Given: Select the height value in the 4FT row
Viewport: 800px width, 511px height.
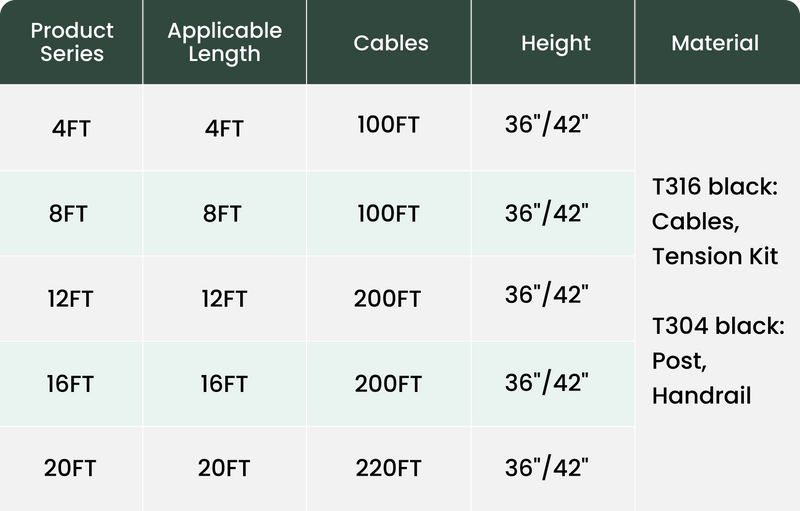Looking at the screenshot, I should 546,126.
